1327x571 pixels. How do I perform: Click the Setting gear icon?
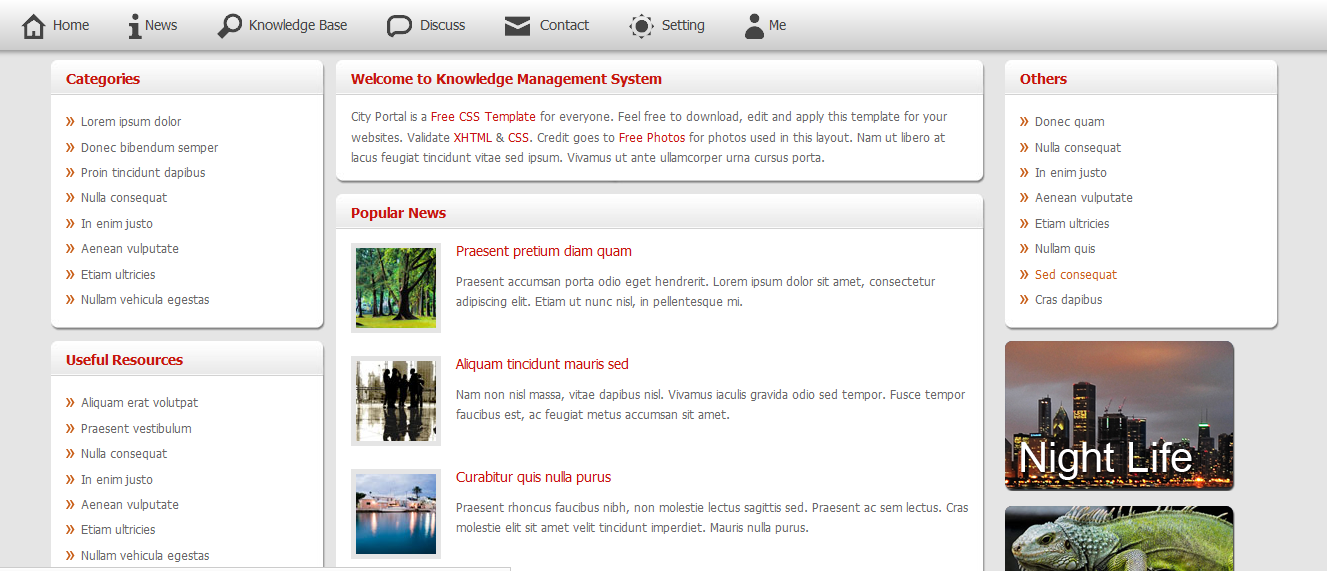[x=641, y=26]
